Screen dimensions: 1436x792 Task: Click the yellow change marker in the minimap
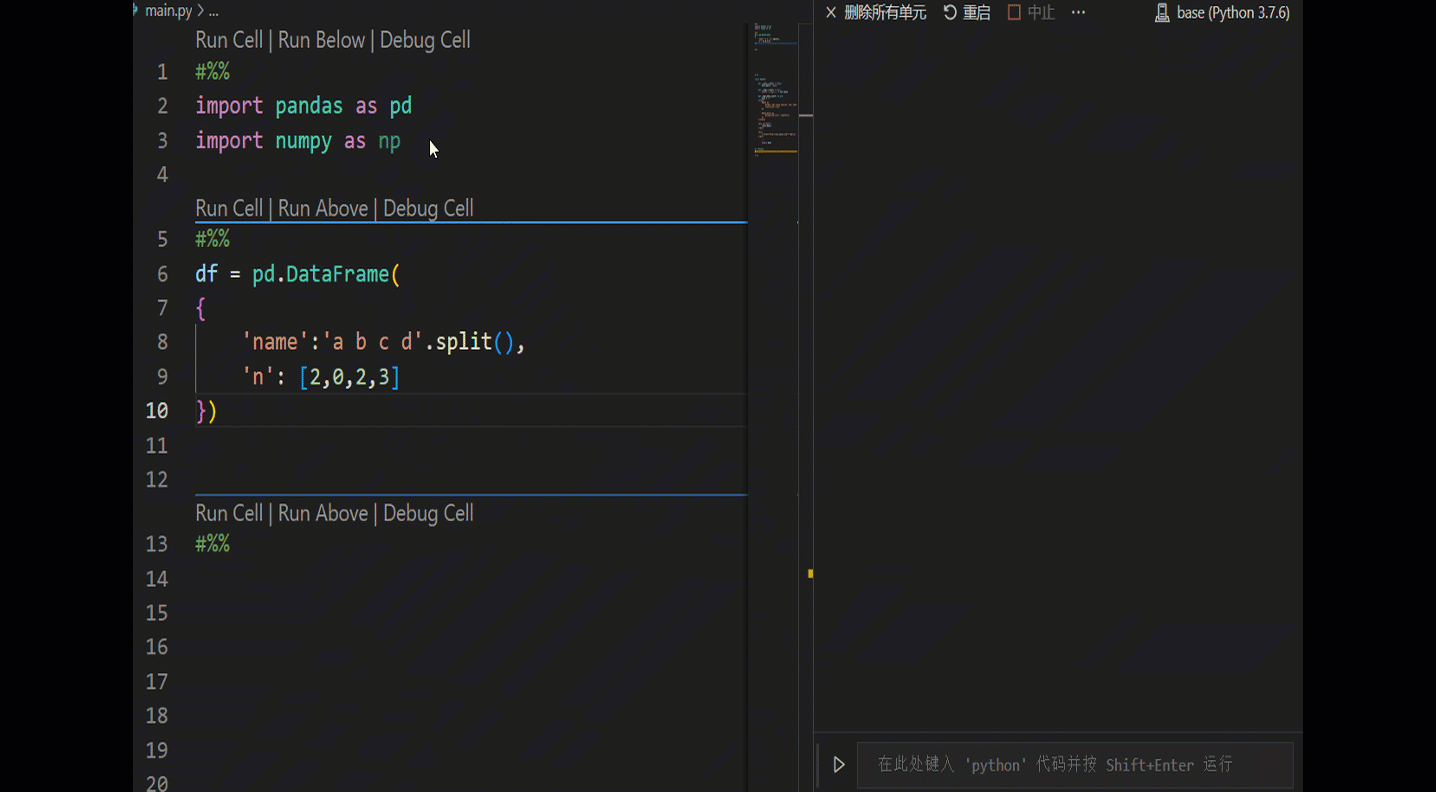click(x=808, y=574)
